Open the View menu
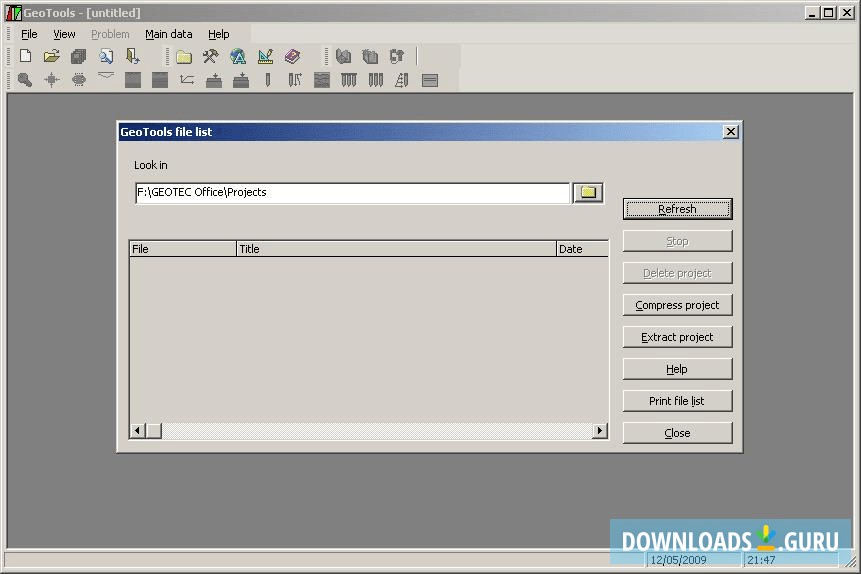 (x=64, y=34)
